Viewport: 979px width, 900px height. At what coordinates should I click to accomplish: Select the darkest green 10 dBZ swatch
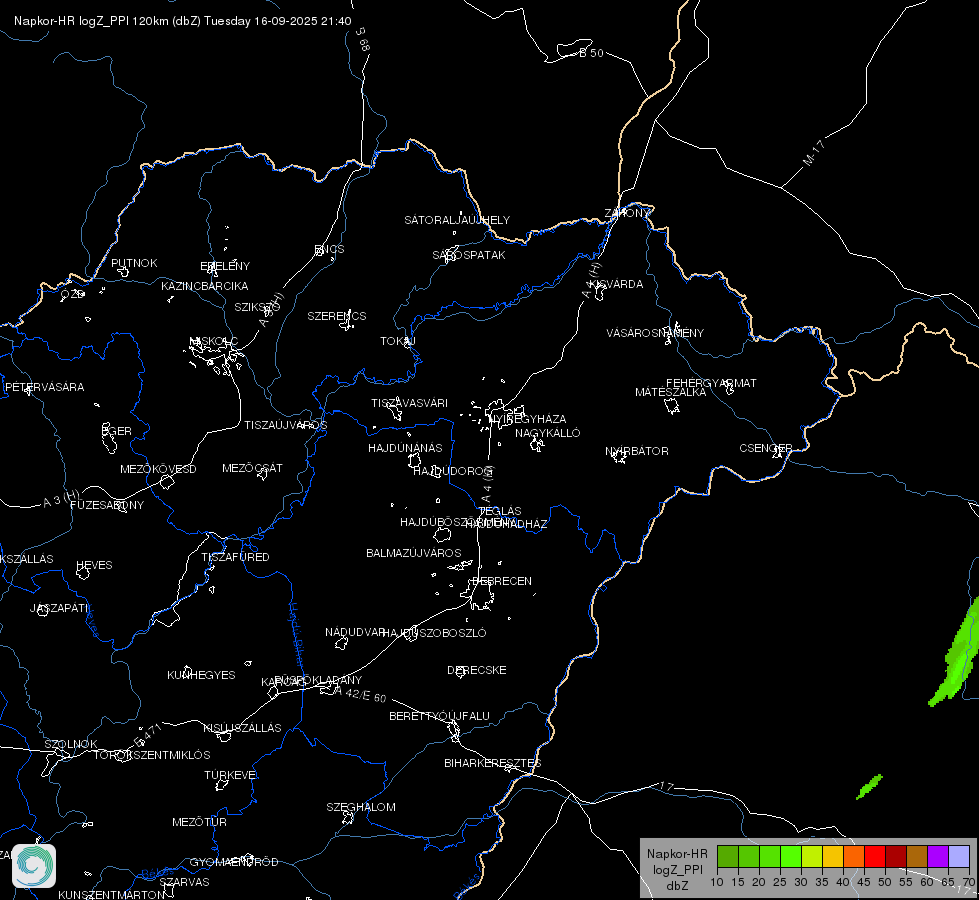click(x=727, y=856)
